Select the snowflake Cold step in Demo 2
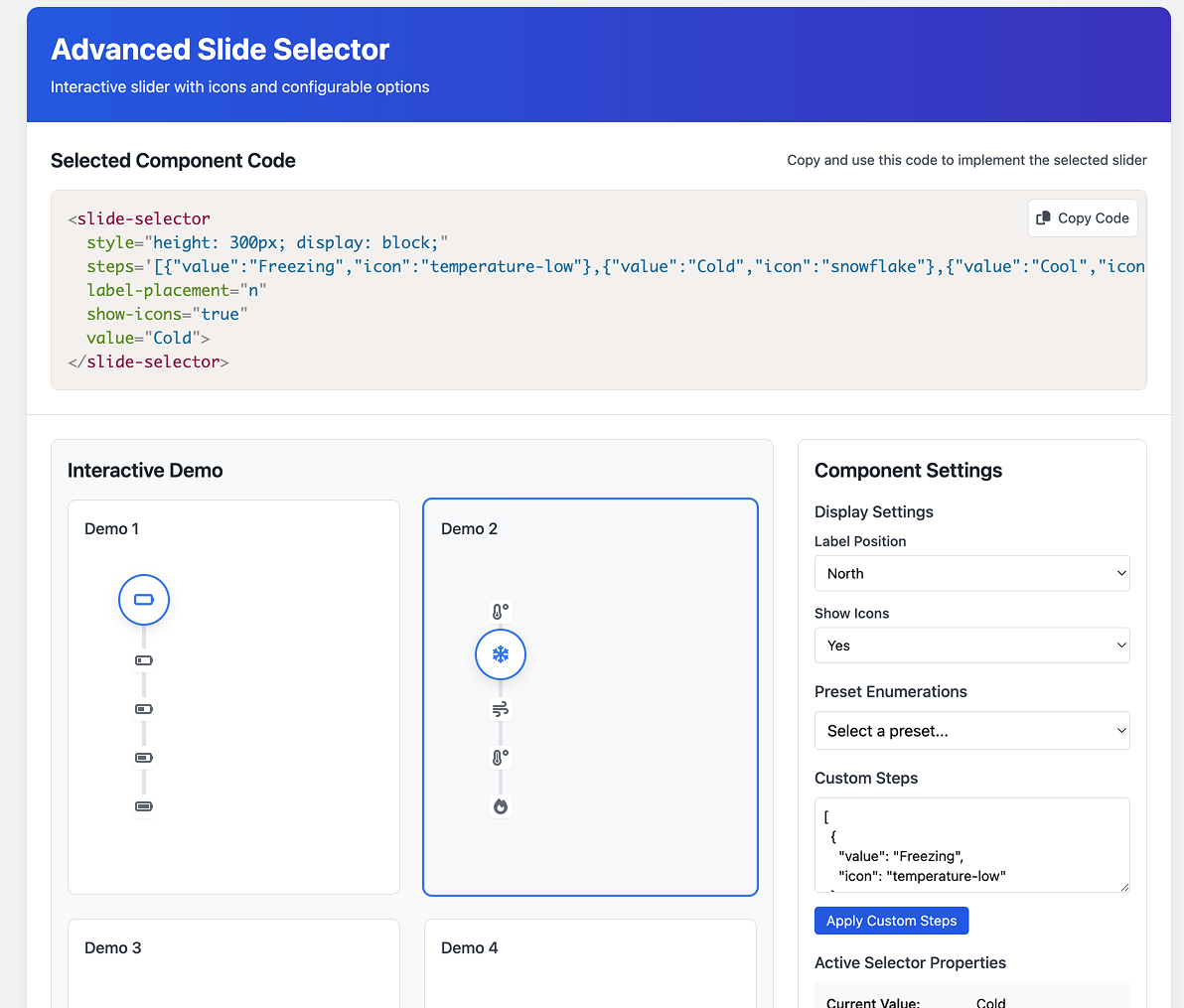This screenshot has height=1008, width=1184. (x=500, y=653)
